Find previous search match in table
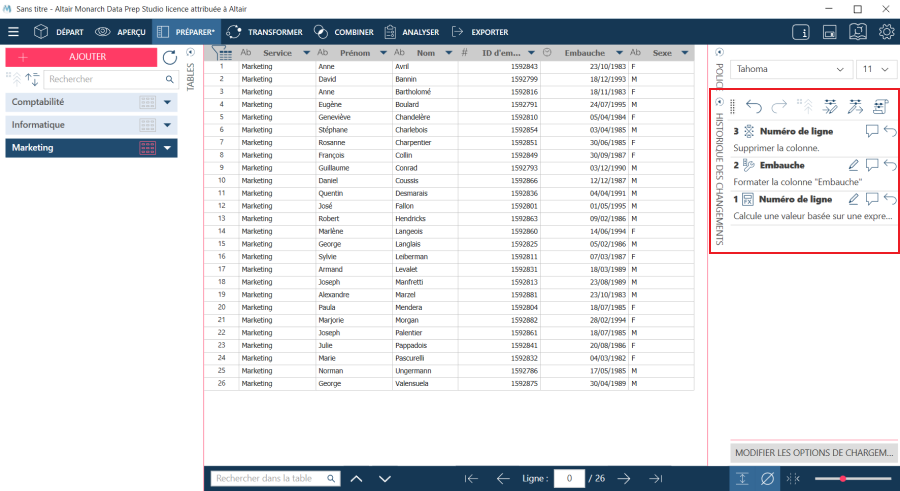 [x=356, y=478]
